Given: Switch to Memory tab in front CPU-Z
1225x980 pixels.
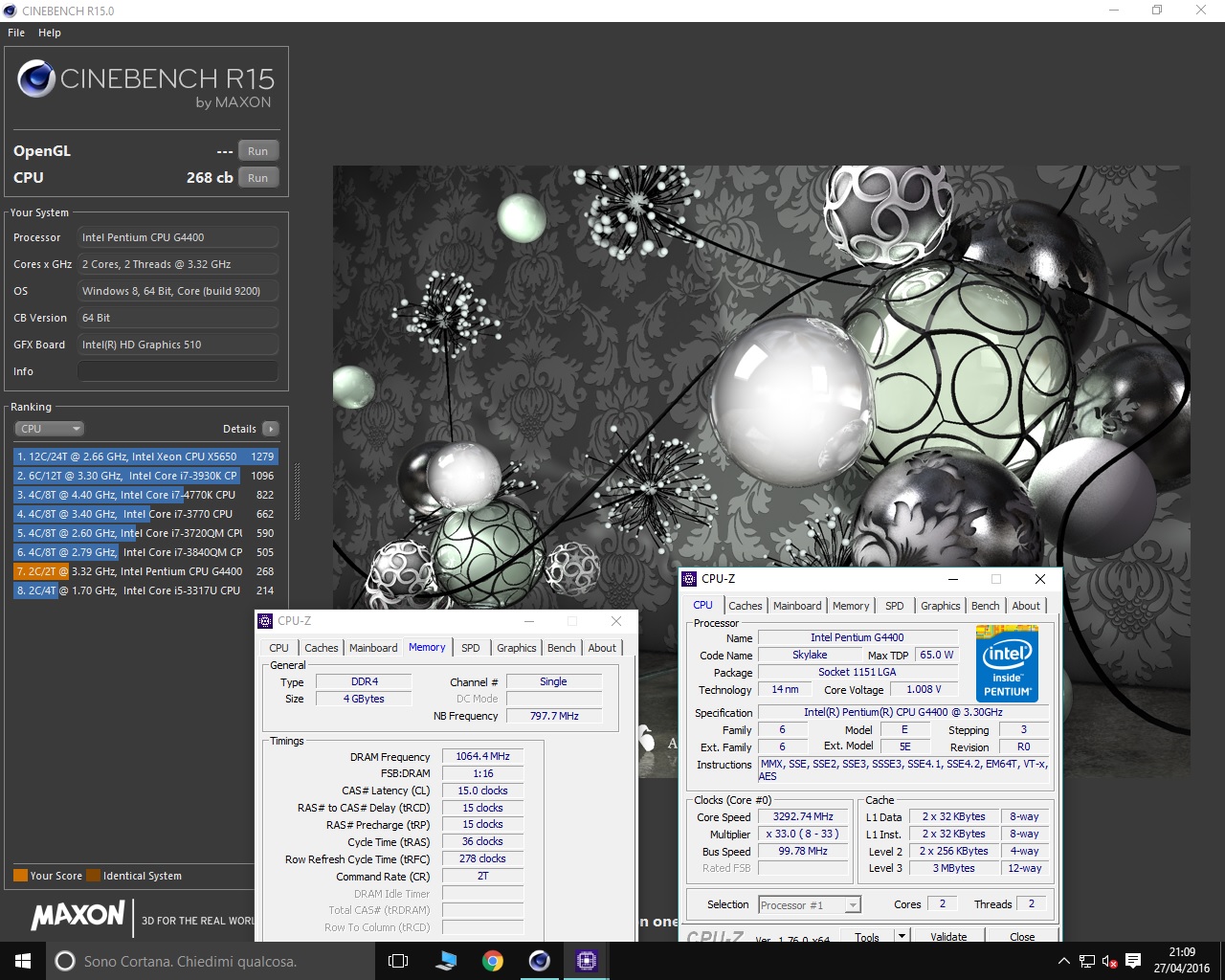Looking at the screenshot, I should click(851, 606).
